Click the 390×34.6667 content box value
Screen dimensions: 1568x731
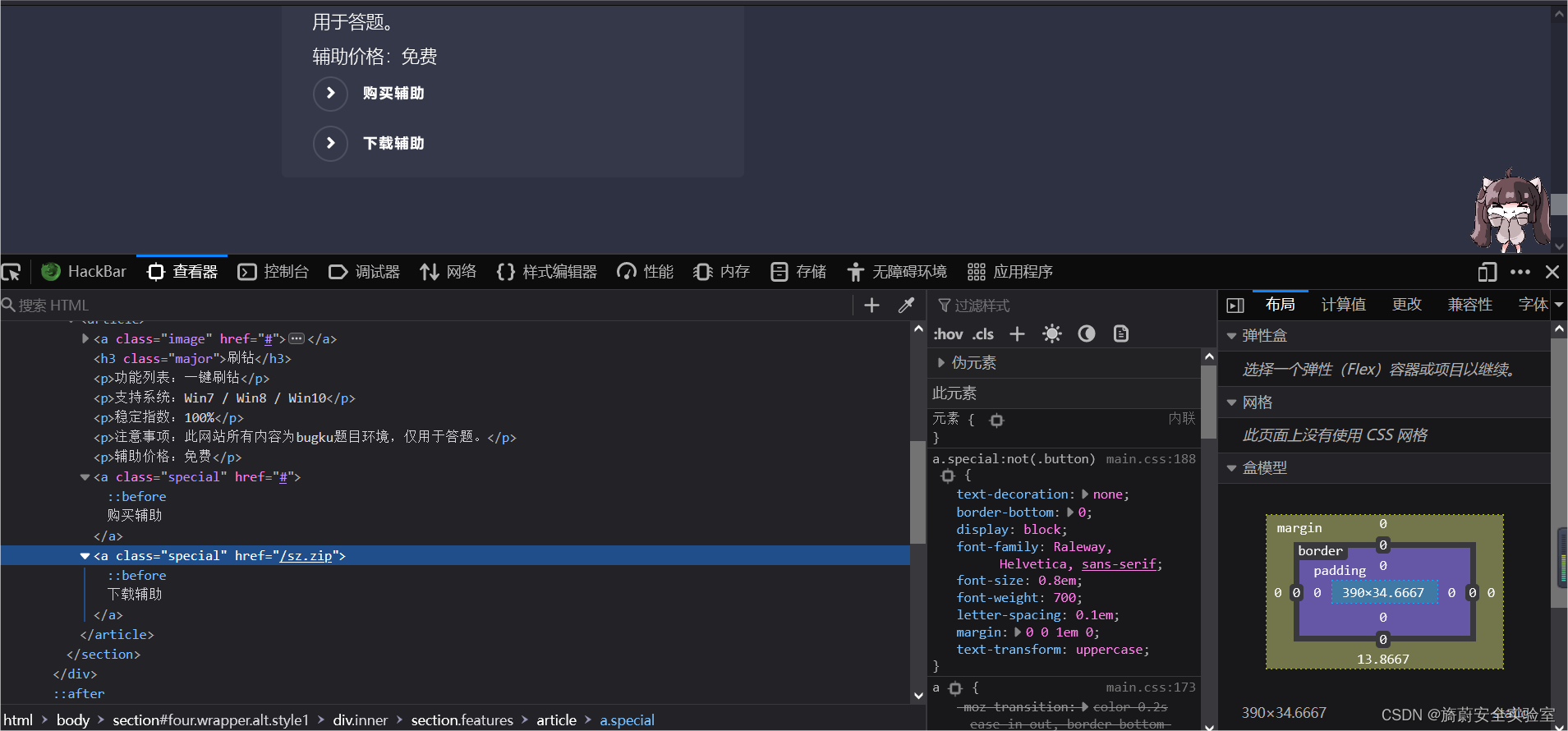click(x=1383, y=593)
